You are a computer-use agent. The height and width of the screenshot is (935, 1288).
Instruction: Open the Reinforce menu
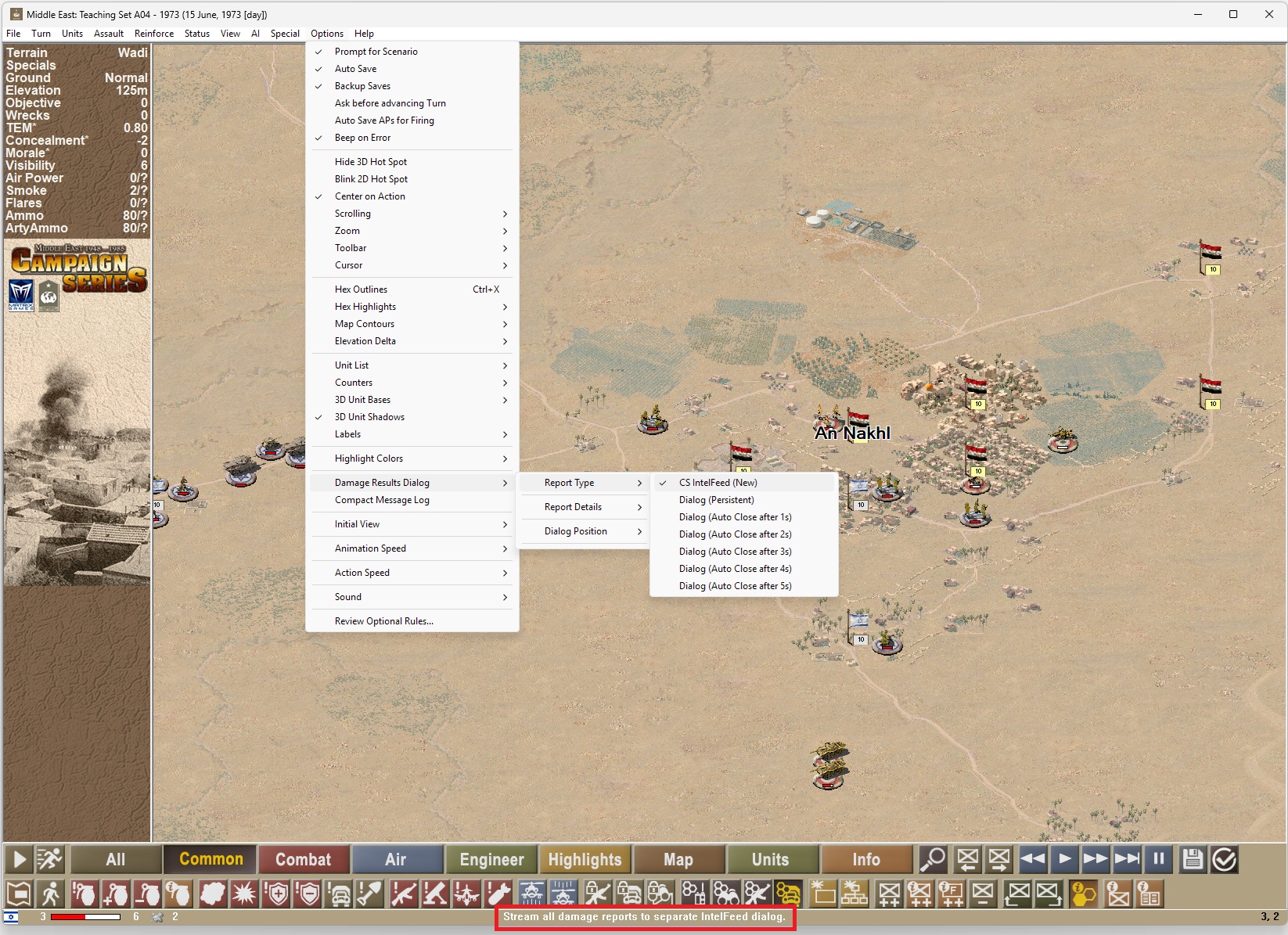coord(154,34)
